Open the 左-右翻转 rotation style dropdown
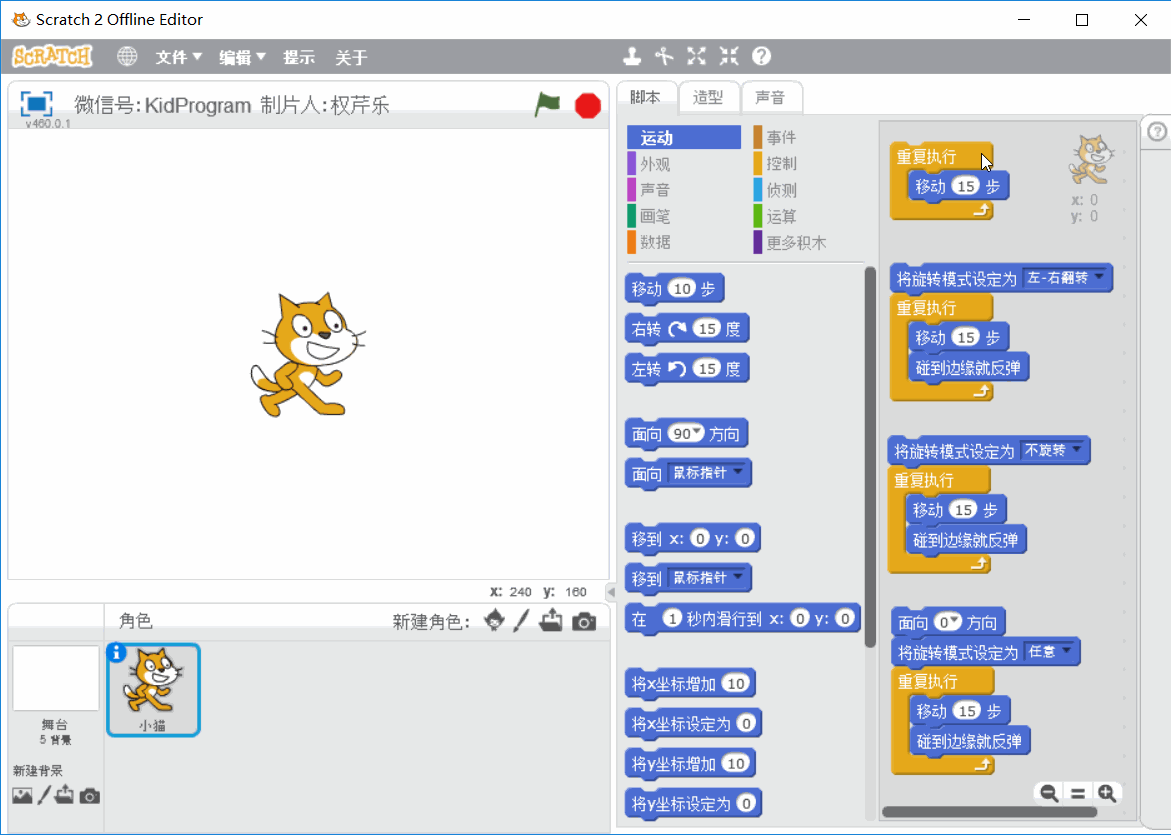1171x835 pixels. [1064, 278]
